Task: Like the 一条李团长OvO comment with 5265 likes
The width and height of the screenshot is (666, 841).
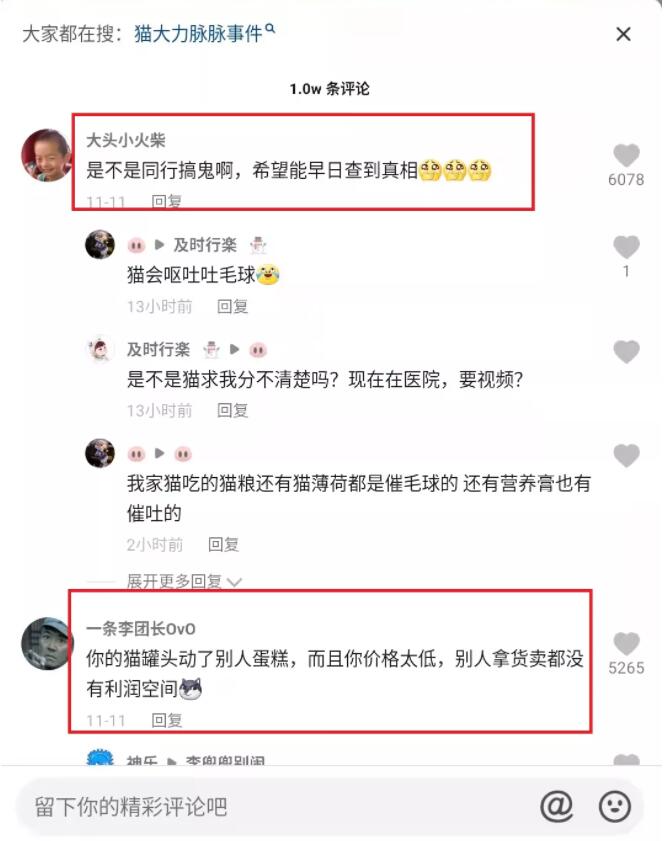Action: pos(626,644)
